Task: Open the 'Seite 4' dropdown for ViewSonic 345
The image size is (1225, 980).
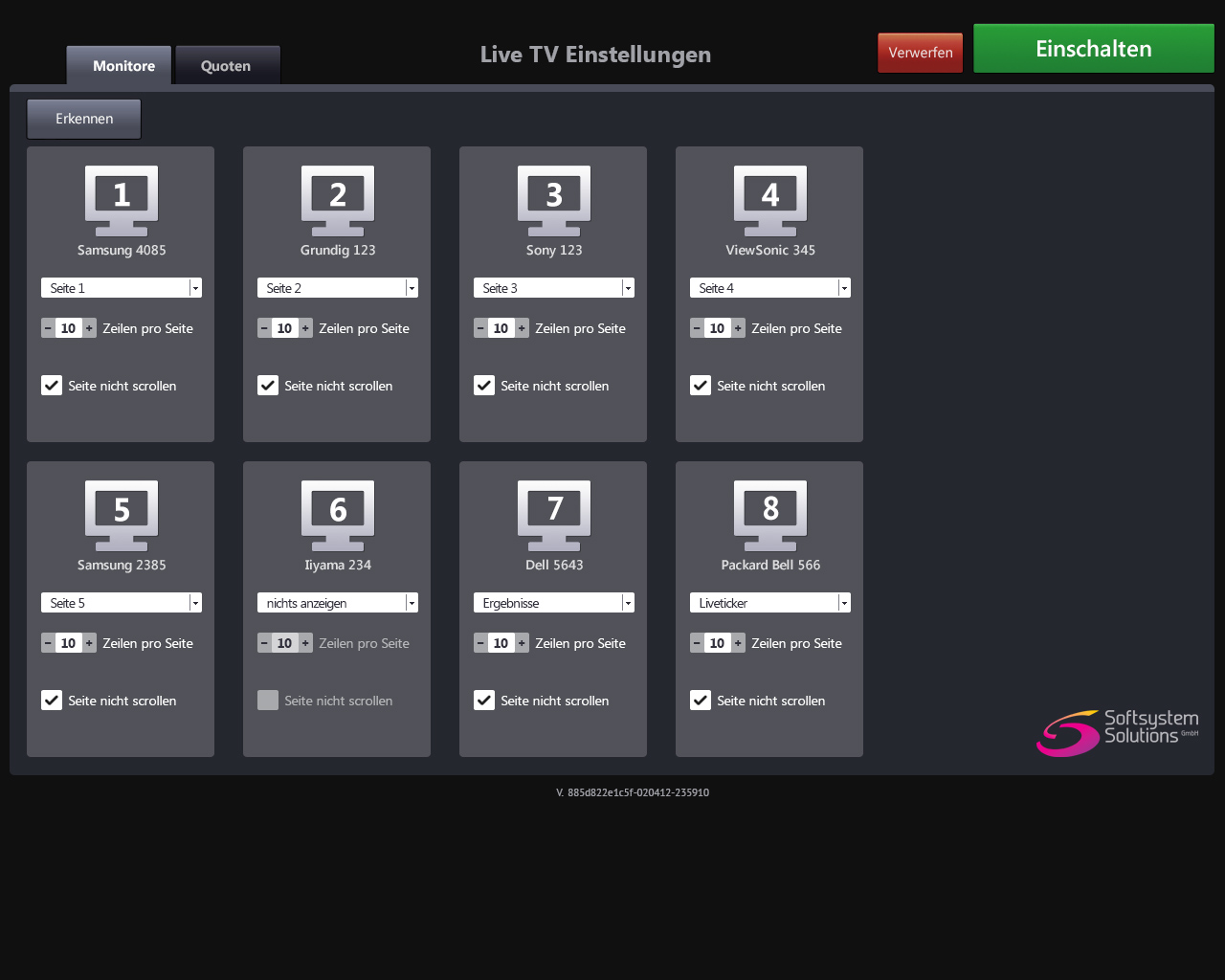Action: point(770,288)
